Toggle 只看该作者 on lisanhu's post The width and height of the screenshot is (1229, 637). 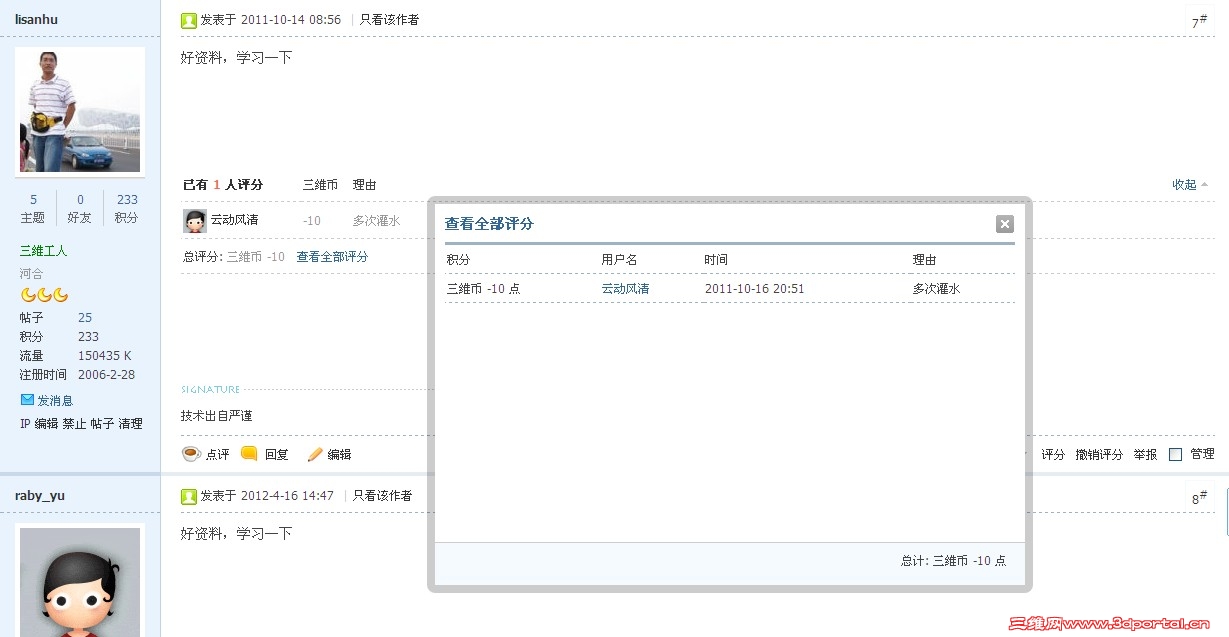[x=389, y=19]
